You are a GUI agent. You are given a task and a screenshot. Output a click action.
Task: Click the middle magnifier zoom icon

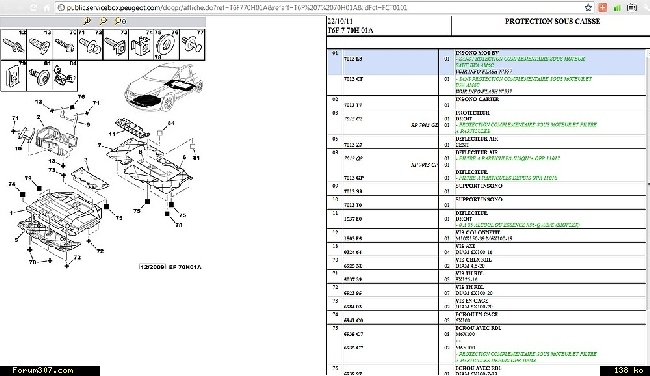click(x=103, y=21)
